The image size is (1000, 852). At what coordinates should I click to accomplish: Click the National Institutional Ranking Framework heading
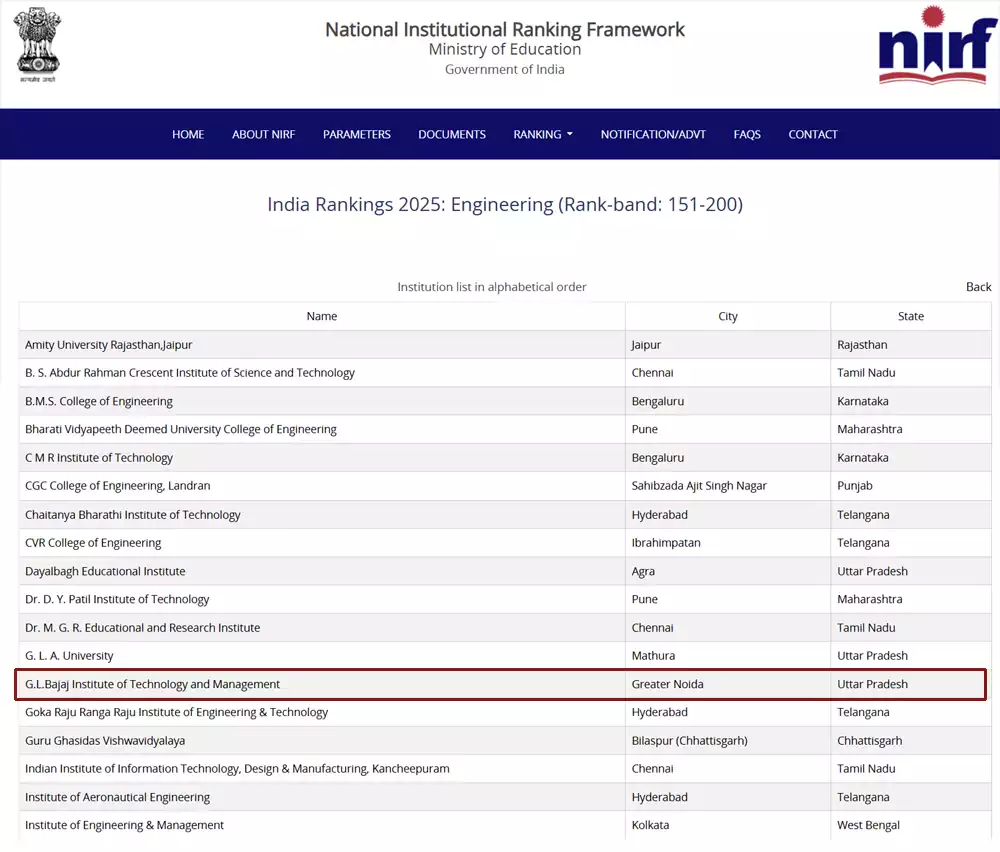505,29
